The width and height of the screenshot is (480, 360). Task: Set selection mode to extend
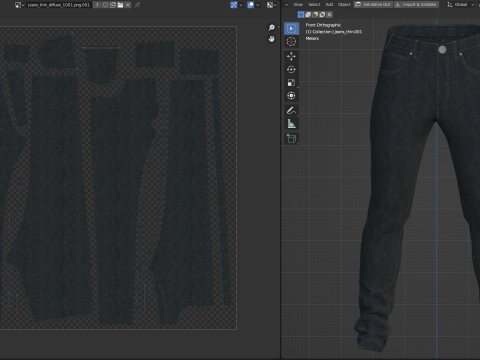coord(308,14)
